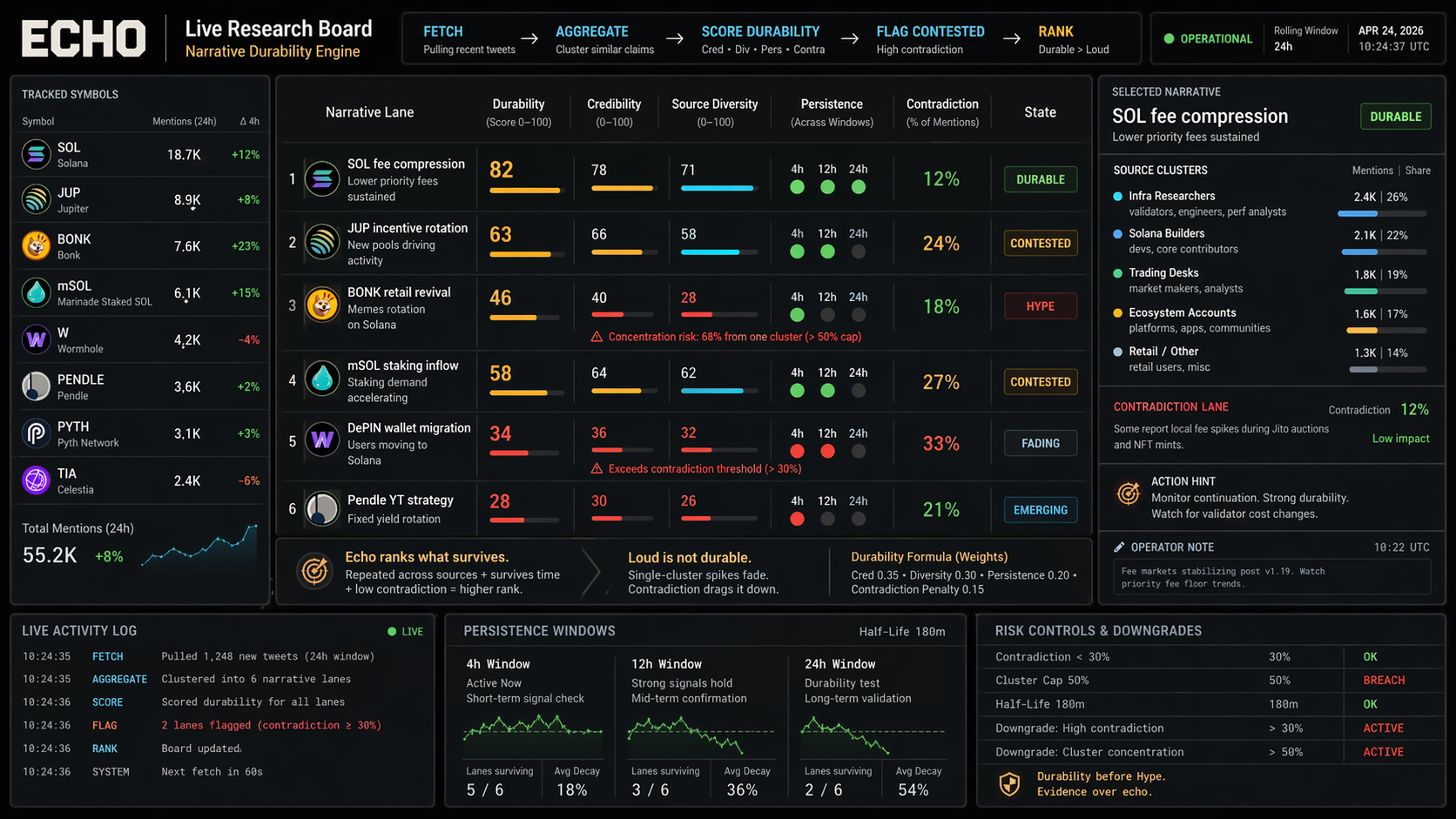The width and height of the screenshot is (1456, 819).
Task: Click the Infra Researchers share bar
Action: 1382,213
